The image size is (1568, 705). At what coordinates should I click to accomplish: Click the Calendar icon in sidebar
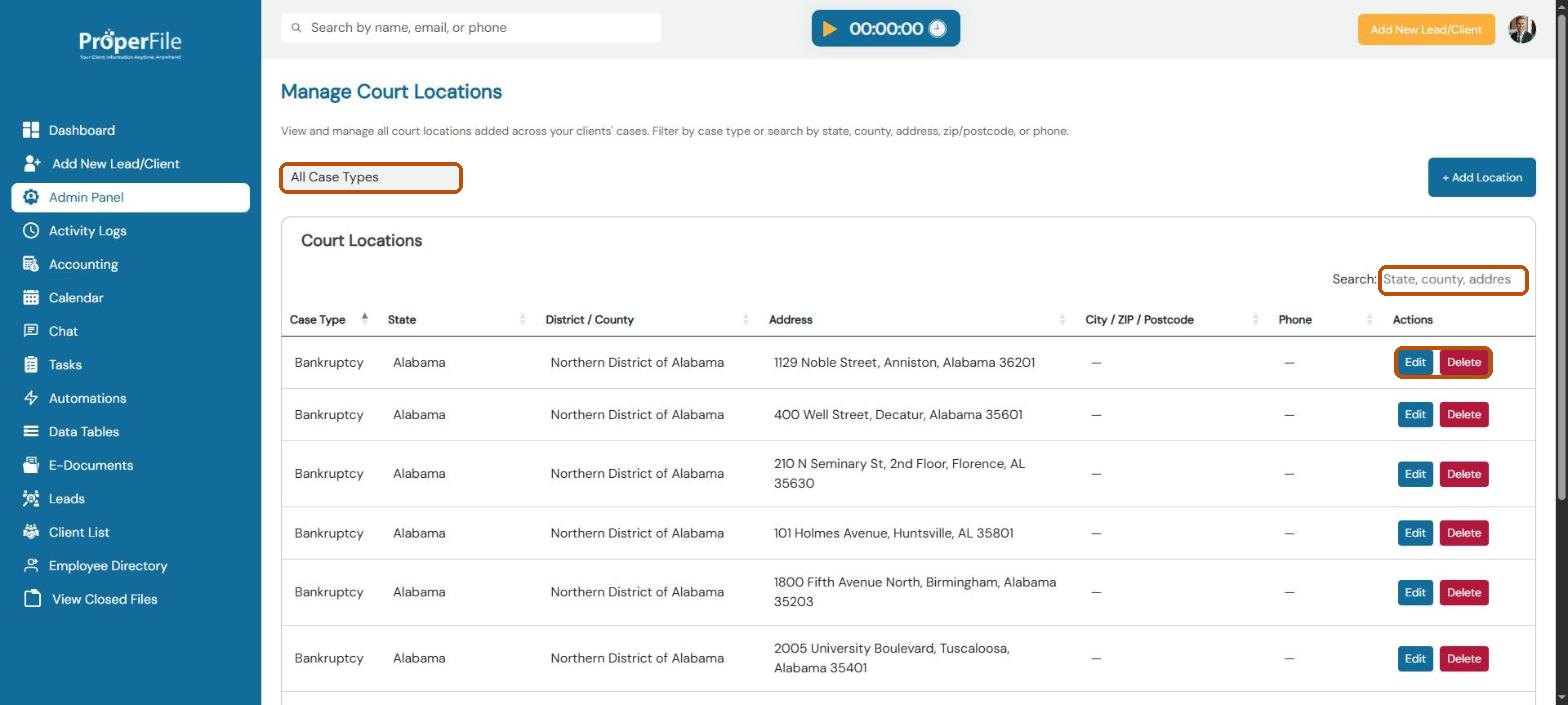coord(31,297)
